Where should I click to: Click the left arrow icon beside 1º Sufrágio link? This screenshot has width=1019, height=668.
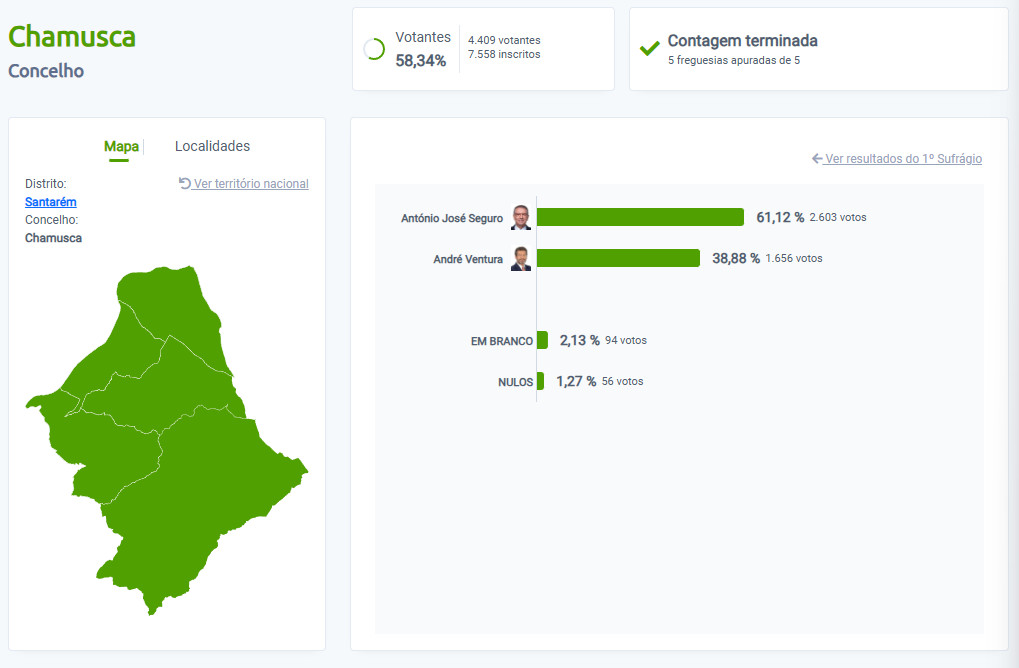817,159
